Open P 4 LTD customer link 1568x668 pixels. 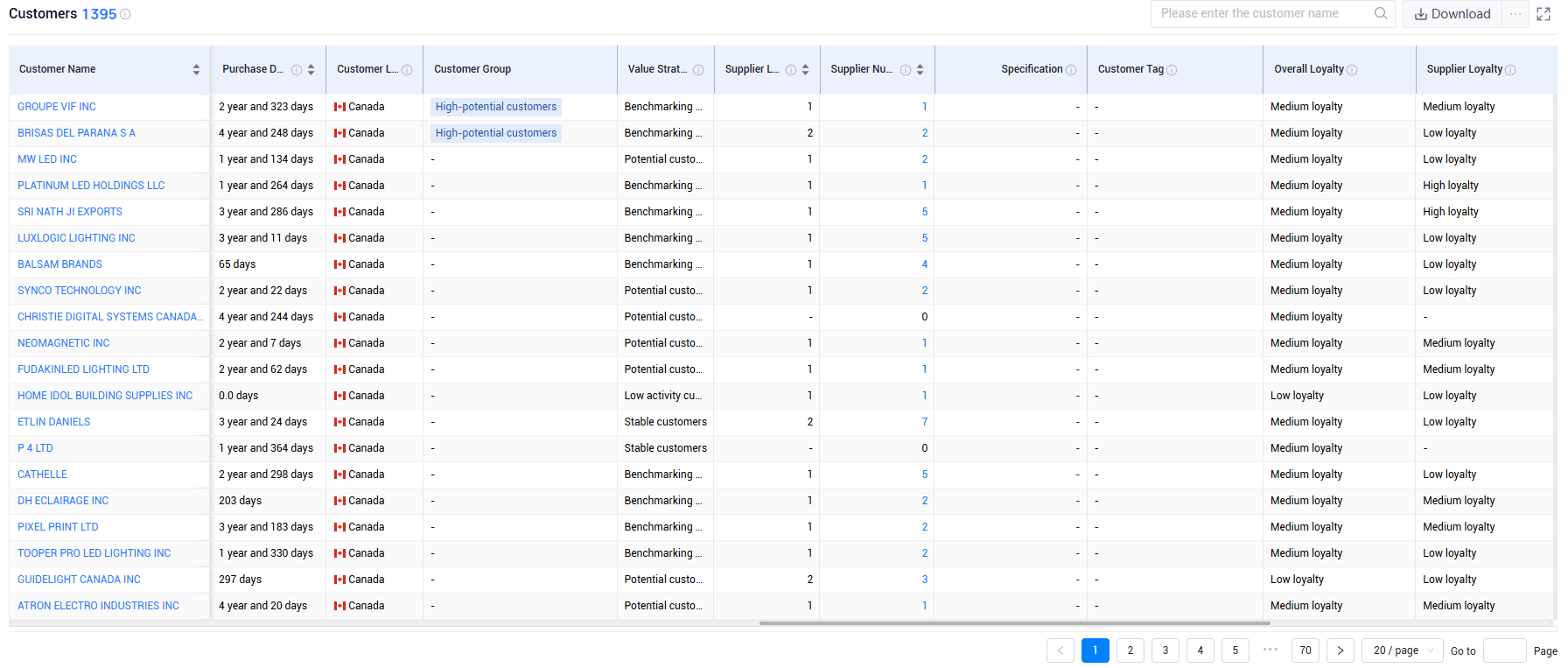pos(35,448)
